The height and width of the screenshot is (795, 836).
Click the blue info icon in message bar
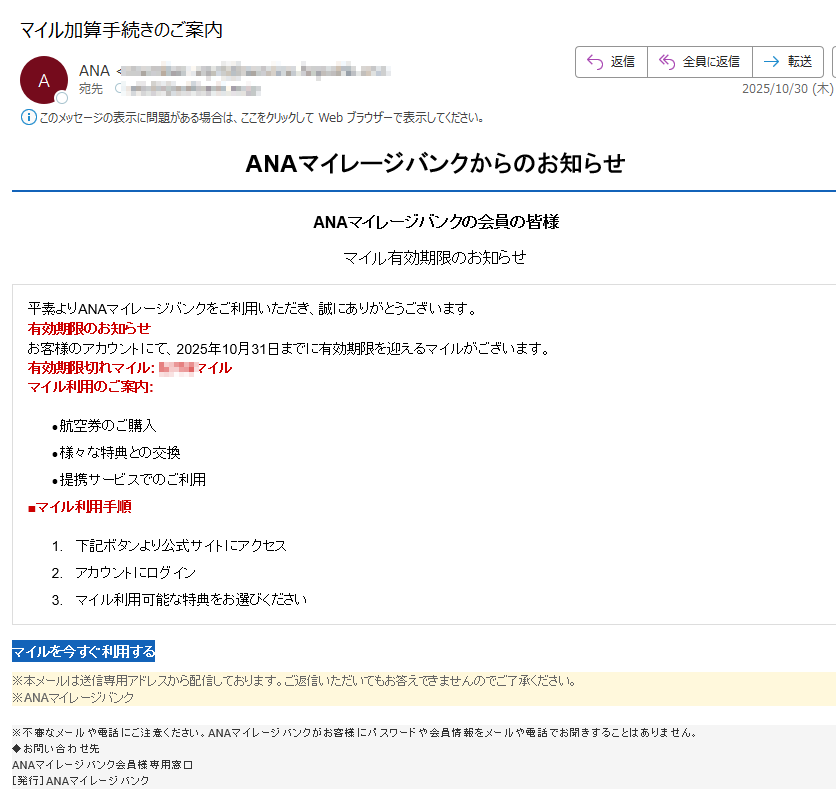28,117
